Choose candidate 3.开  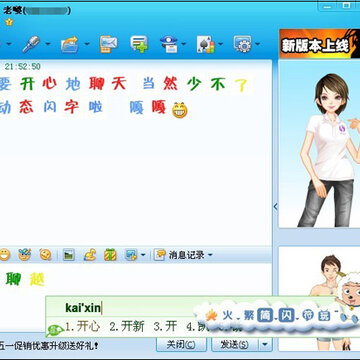point(165,327)
